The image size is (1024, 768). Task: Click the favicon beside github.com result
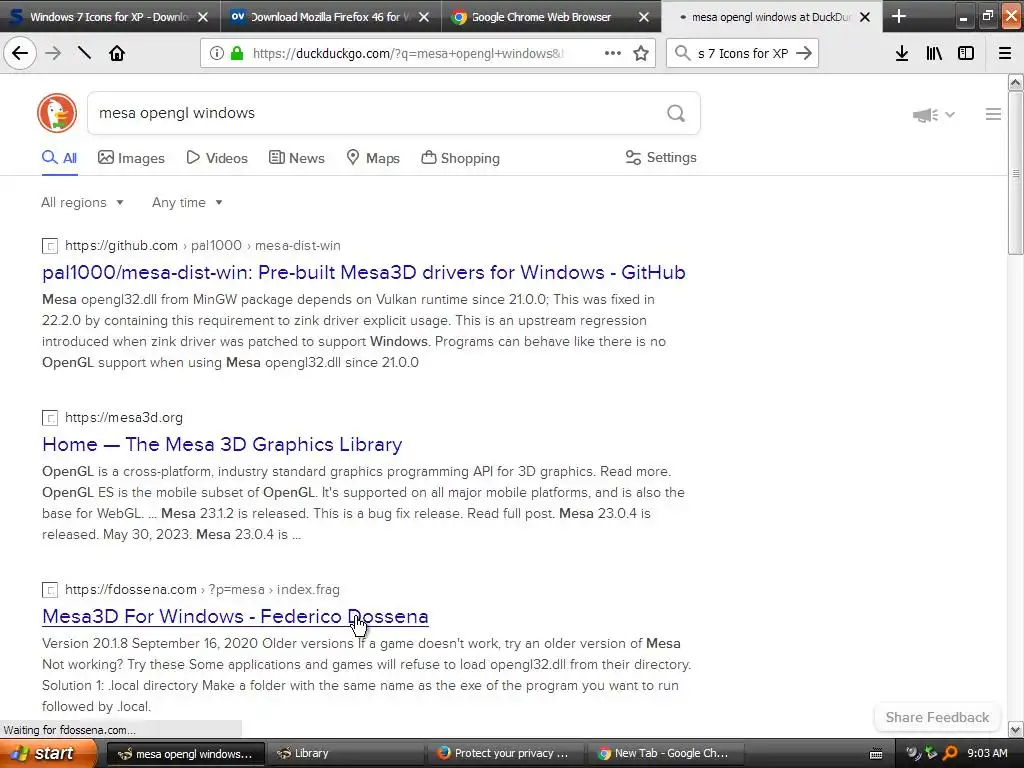[50, 246]
